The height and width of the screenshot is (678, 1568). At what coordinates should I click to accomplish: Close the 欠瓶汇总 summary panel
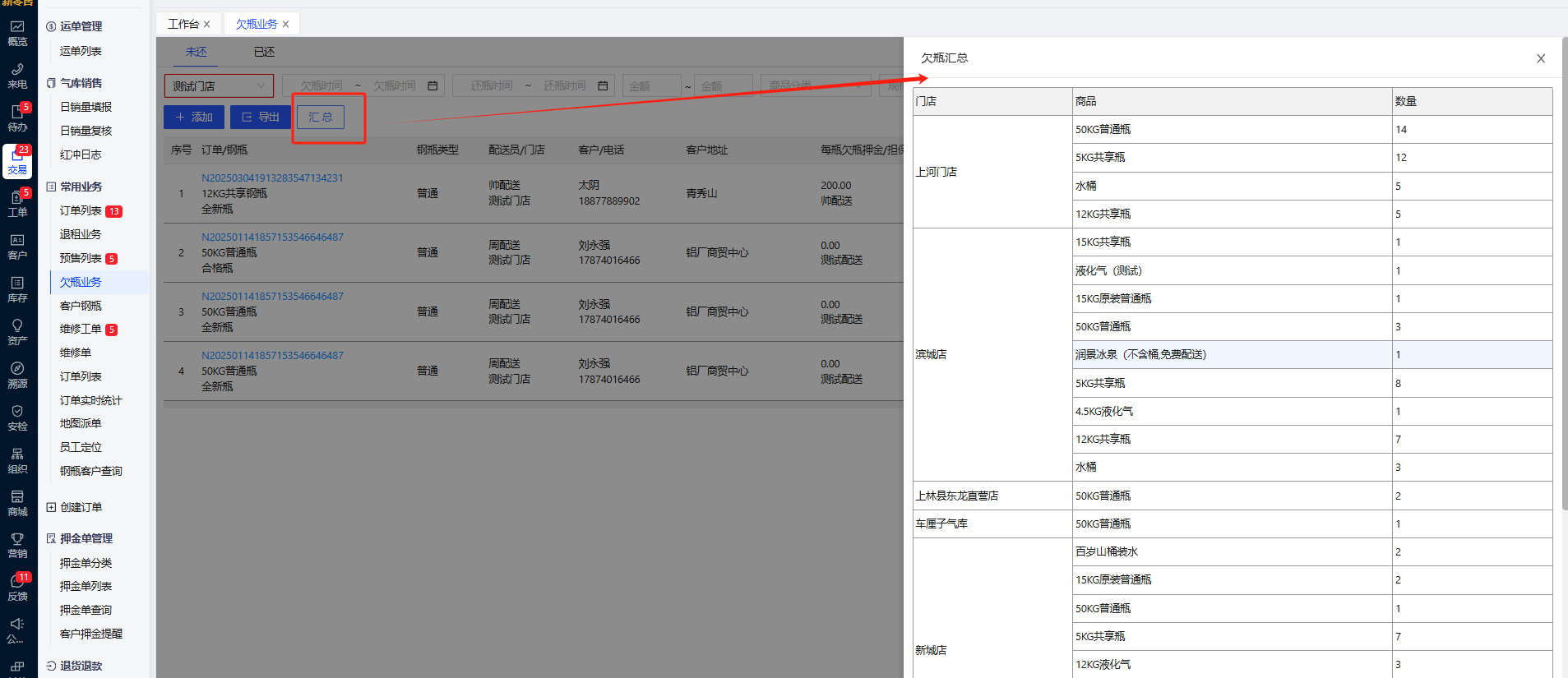tap(1540, 58)
